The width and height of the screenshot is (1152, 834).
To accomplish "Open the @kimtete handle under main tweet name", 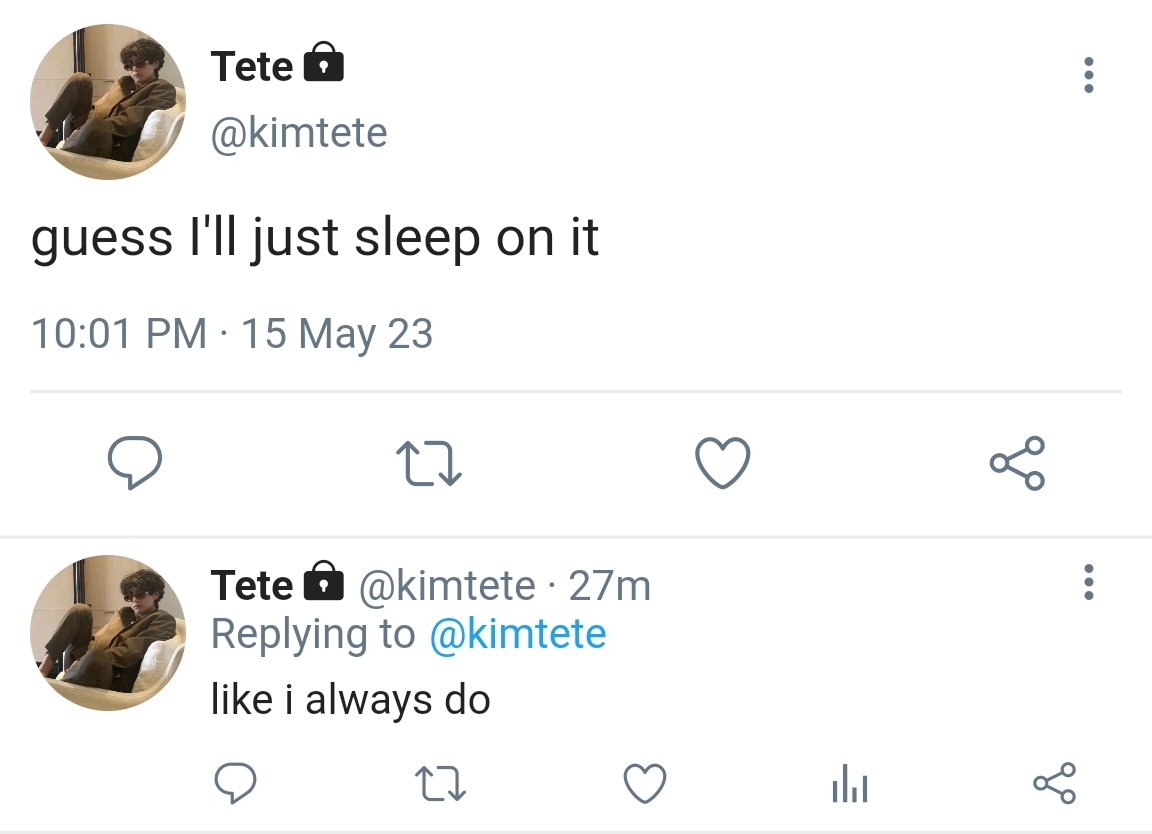I will pos(299,133).
